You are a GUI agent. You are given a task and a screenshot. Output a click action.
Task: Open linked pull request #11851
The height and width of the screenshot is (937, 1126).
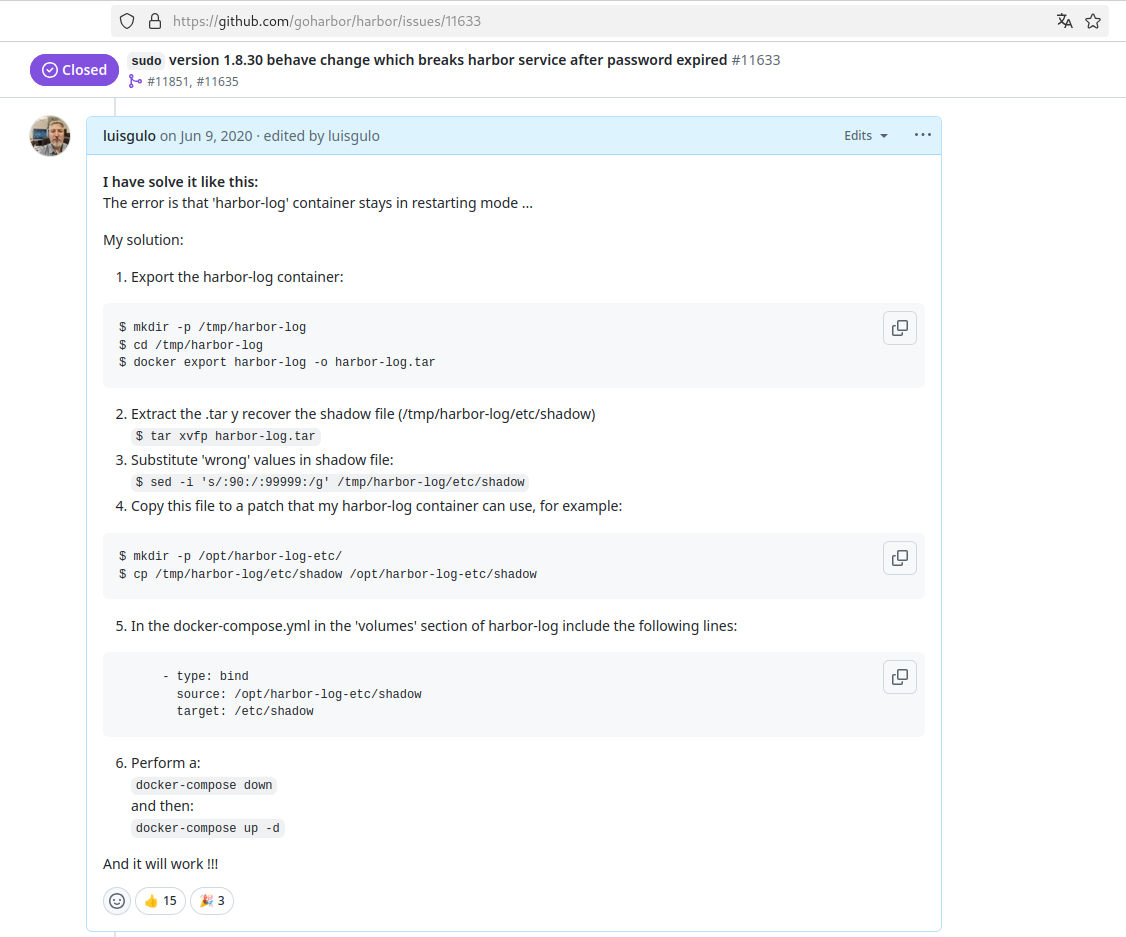pos(168,81)
